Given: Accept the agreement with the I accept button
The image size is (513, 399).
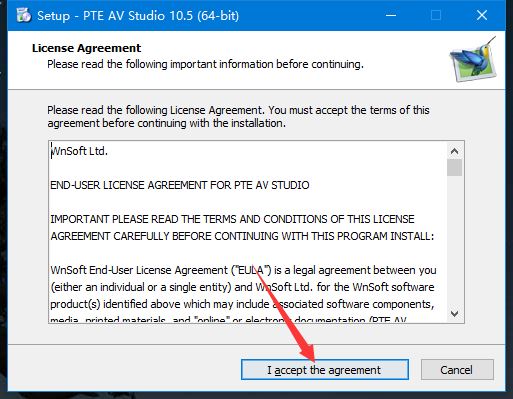Looking at the screenshot, I should (325, 370).
